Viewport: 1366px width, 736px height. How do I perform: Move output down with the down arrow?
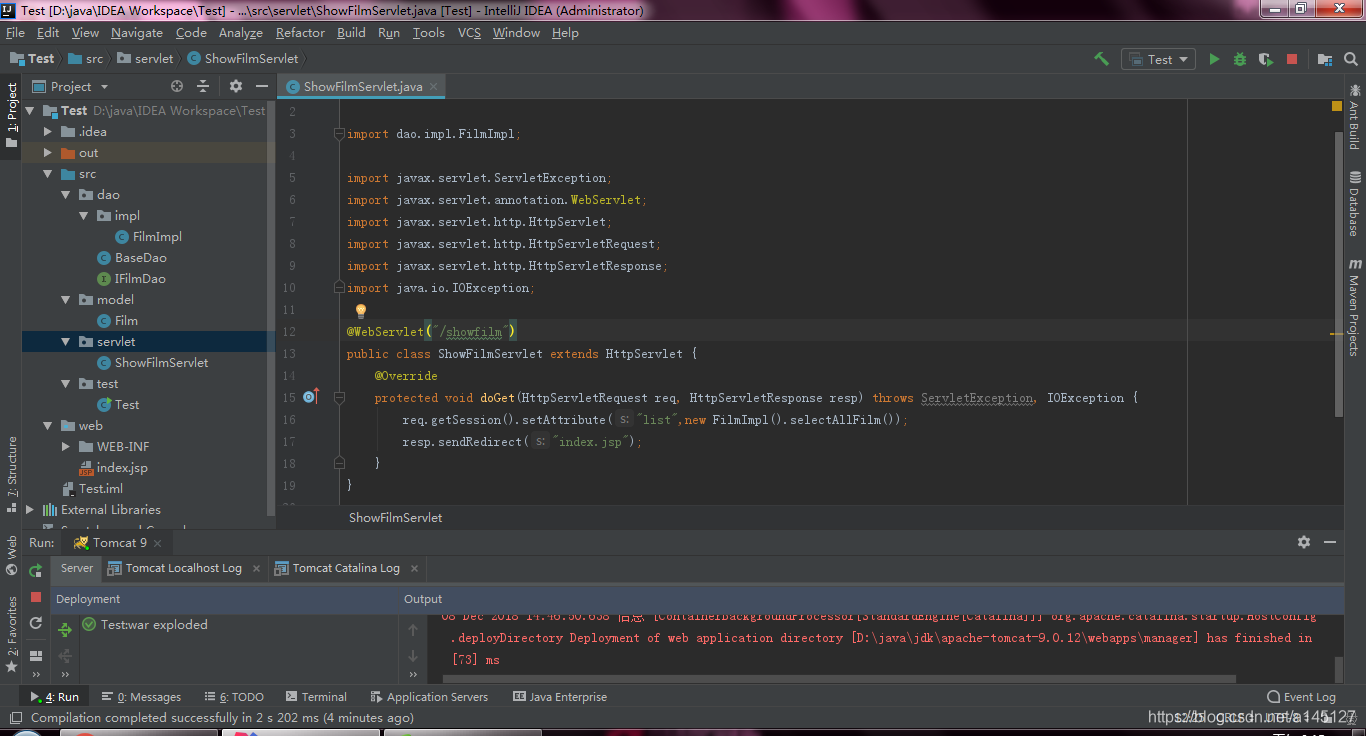(x=413, y=656)
